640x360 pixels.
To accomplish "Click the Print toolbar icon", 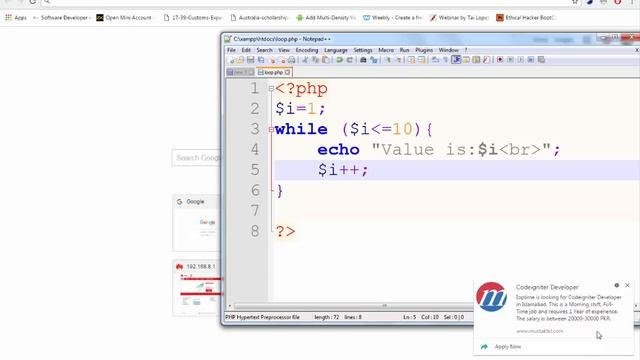I will click(291, 60).
